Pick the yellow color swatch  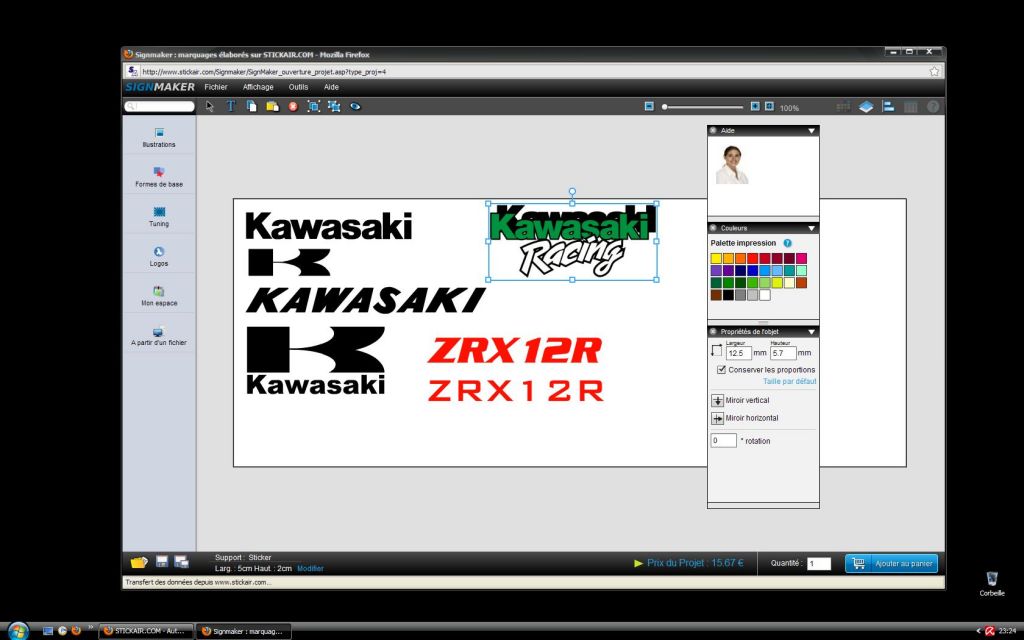click(716, 258)
